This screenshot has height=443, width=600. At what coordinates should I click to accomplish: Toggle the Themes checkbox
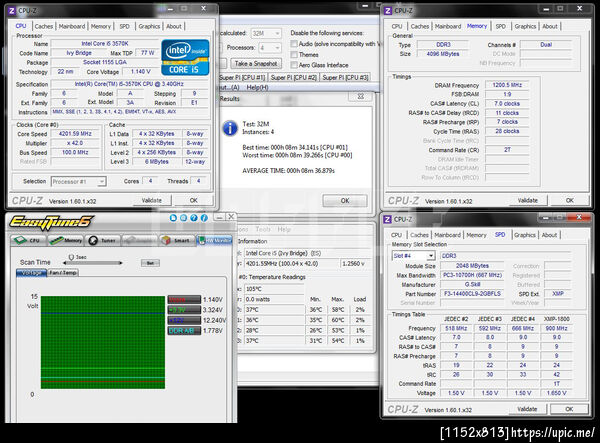point(292,55)
